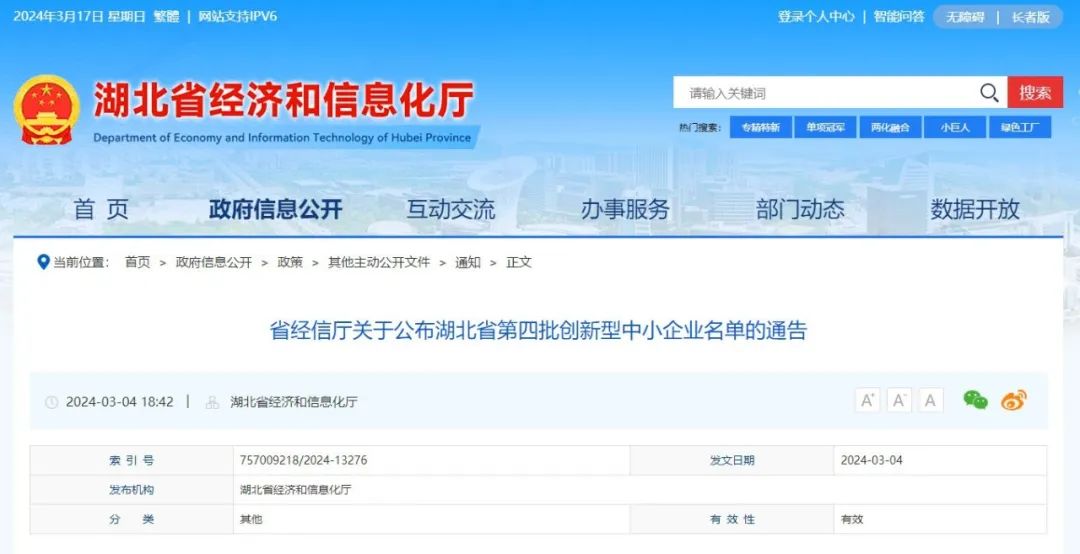The image size is (1080, 554).
Task: Toggle 长者版 elderly-friendly mode
Action: pos(1030,17)
